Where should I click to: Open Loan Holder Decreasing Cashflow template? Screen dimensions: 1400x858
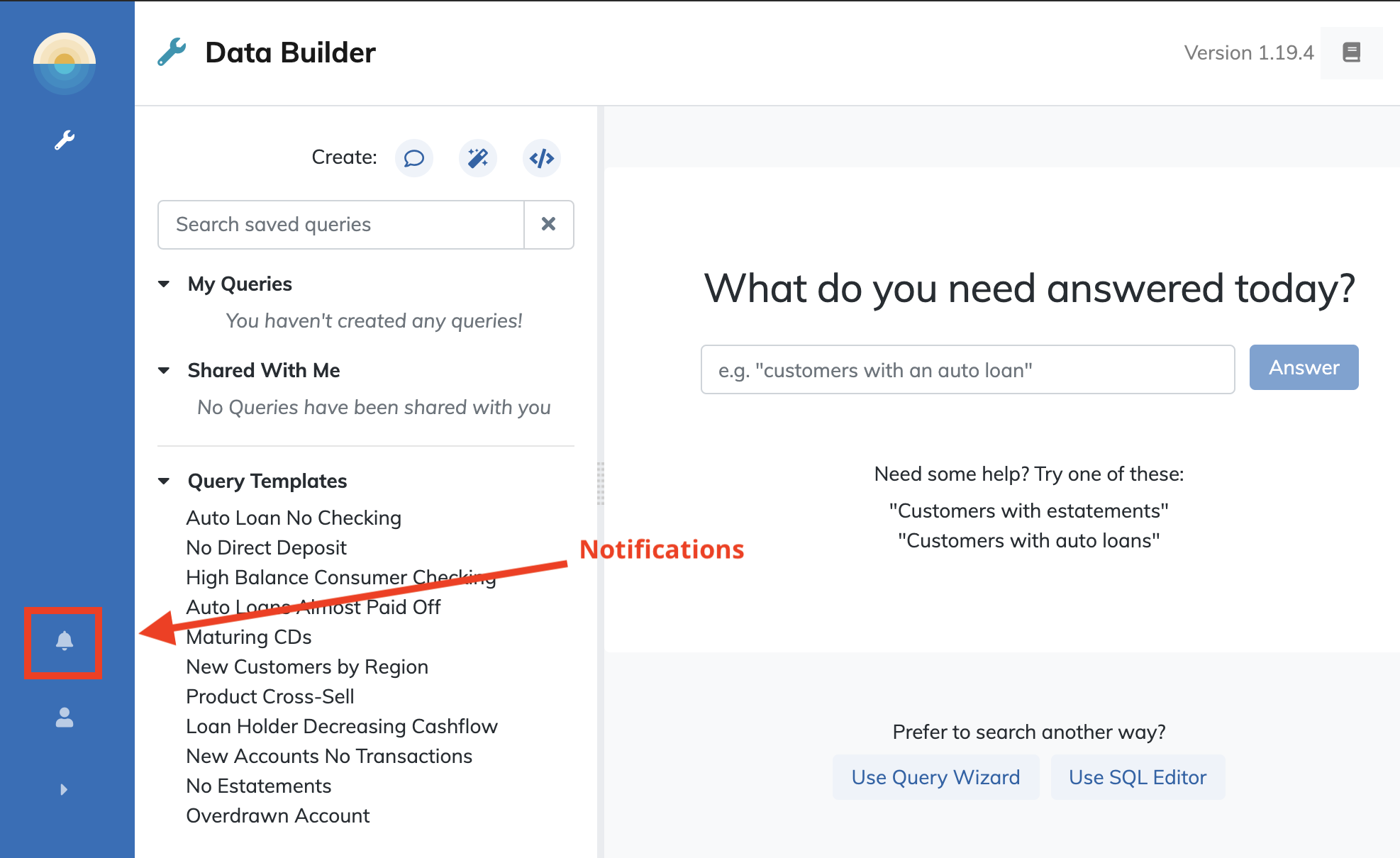[342, 726]
